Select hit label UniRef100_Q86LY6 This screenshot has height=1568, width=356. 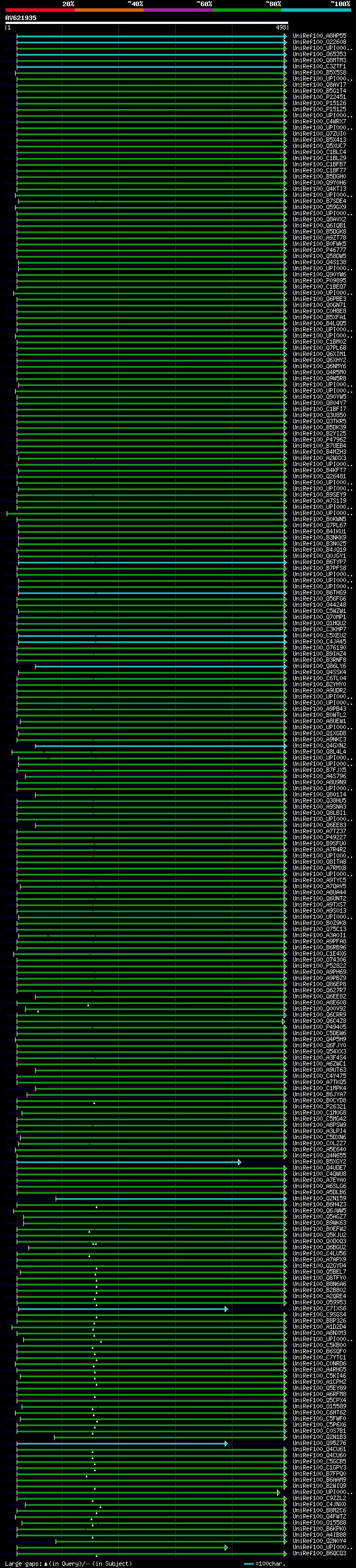[319, 666]
